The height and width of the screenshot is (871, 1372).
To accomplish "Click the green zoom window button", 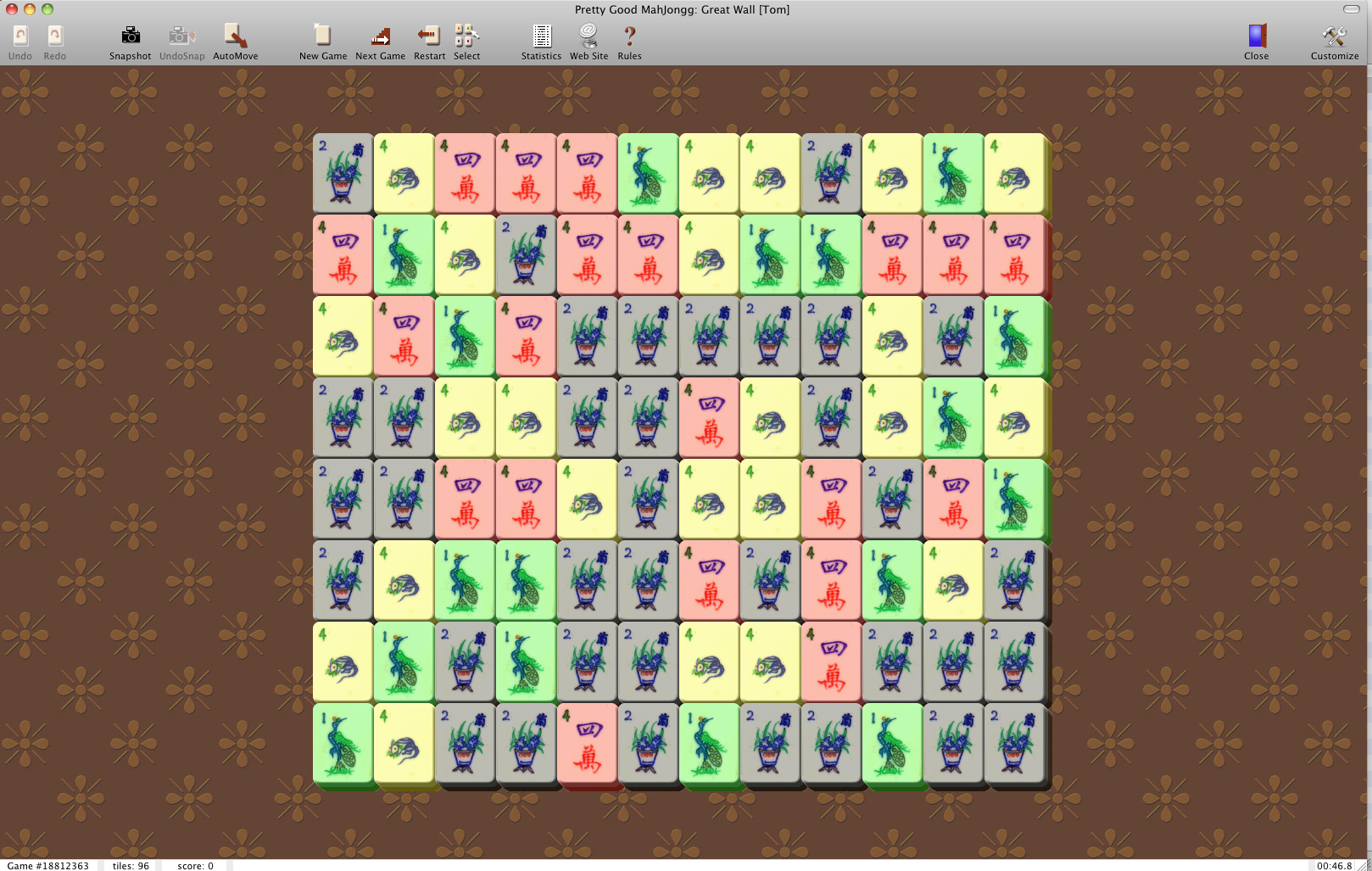I will click(47, 9).
